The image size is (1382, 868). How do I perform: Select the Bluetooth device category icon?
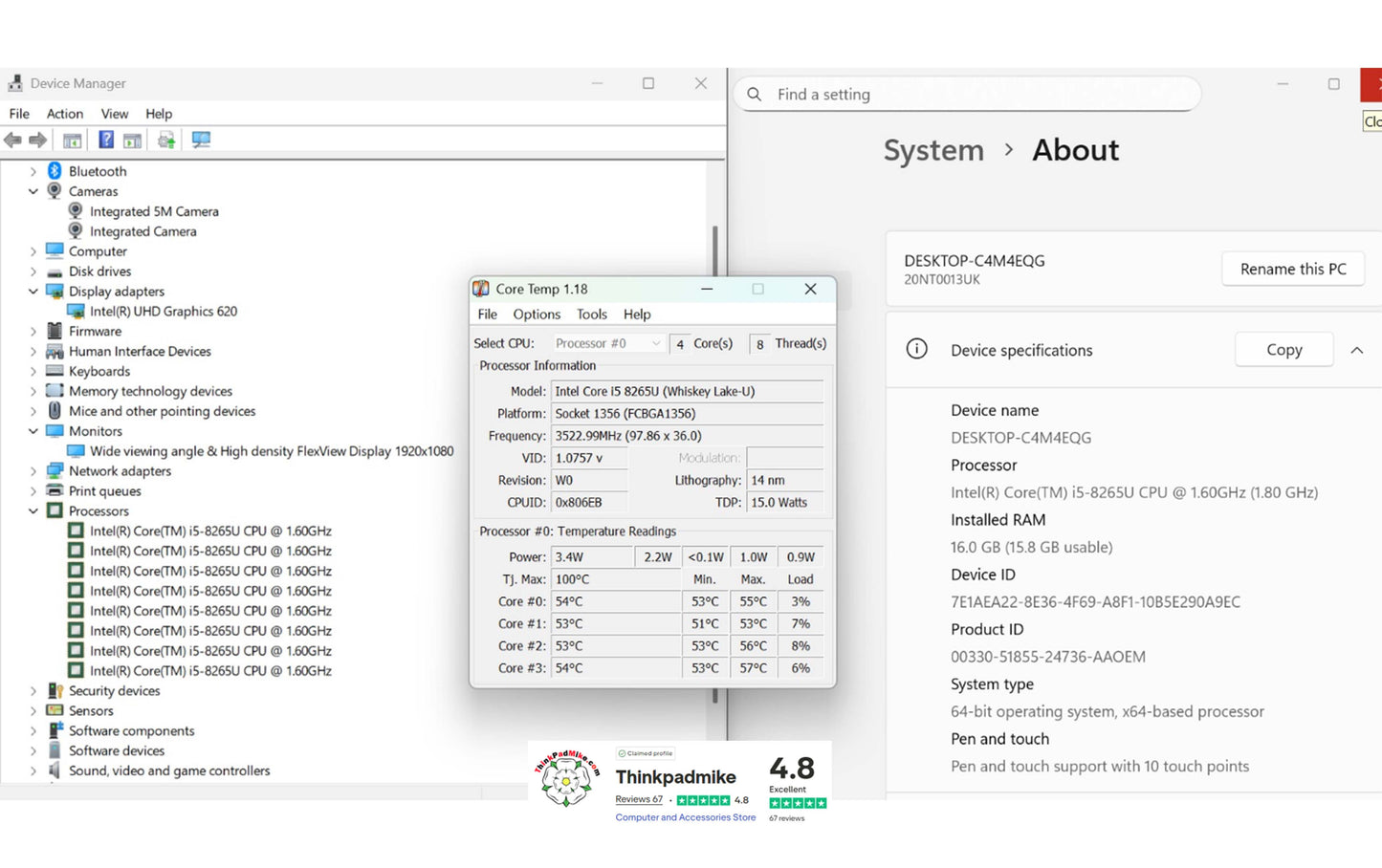pos(55,171)
